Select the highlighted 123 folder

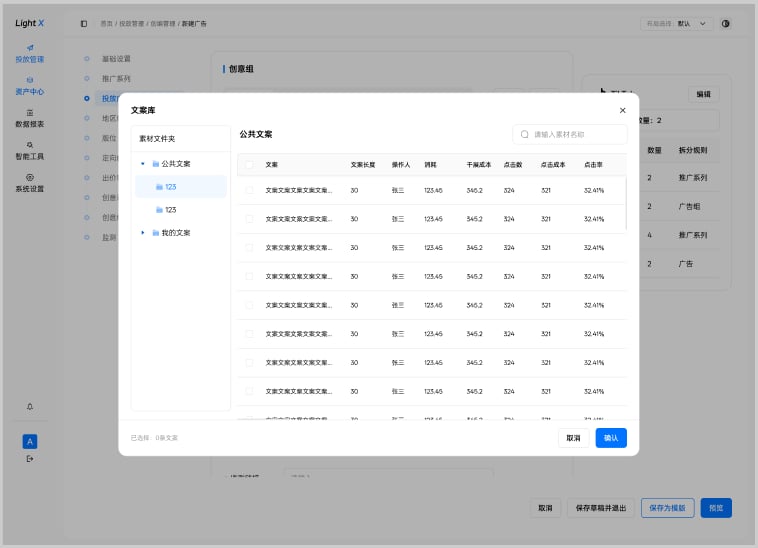[181, 187]
